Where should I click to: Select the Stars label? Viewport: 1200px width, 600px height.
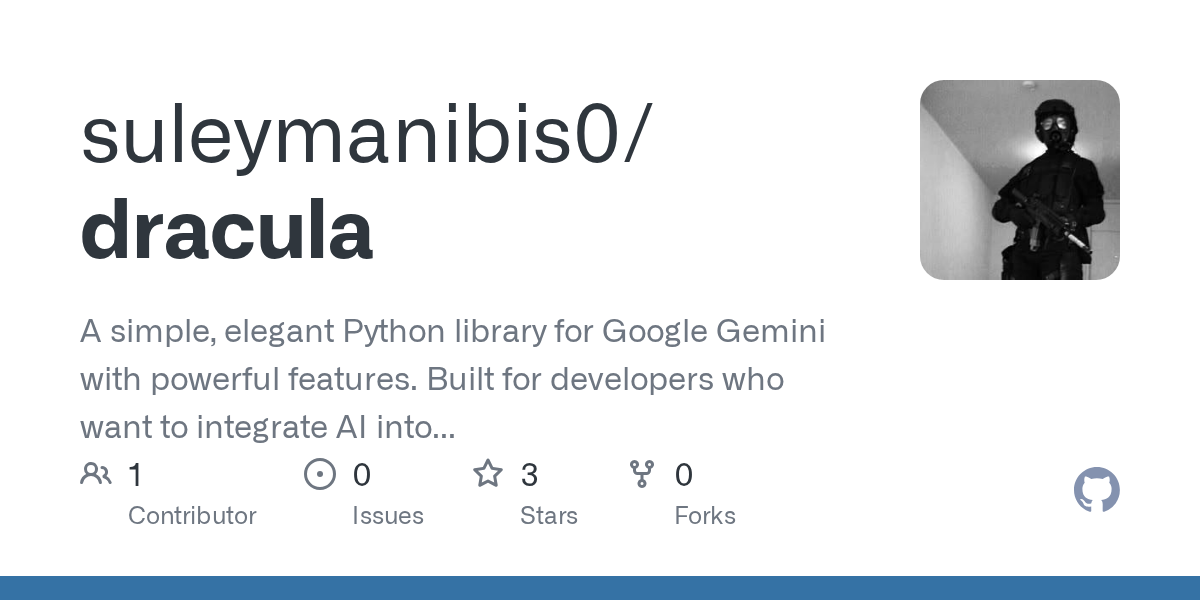[549, 516]
